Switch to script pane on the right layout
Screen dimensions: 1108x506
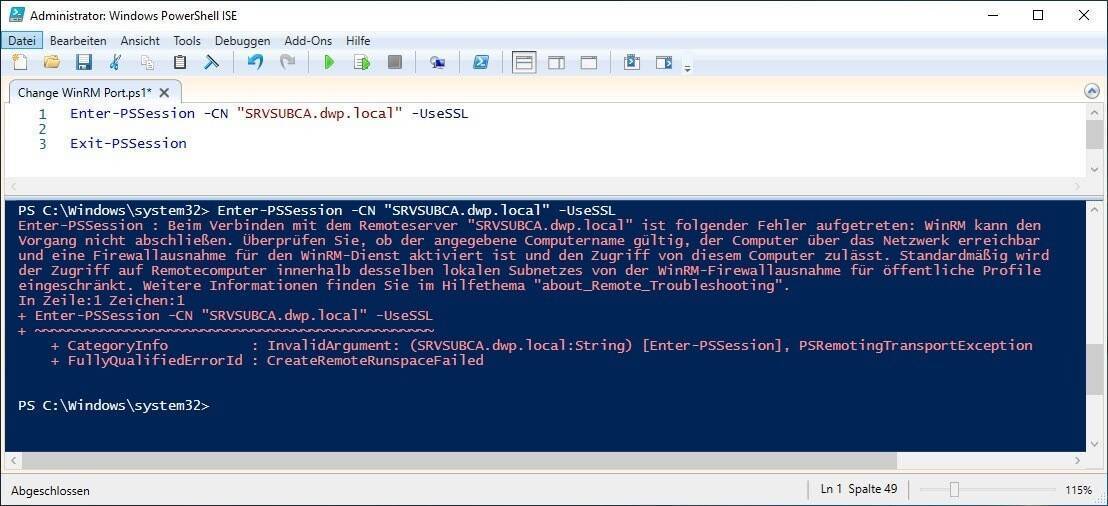pyautogui.click(x=556, y=62)
